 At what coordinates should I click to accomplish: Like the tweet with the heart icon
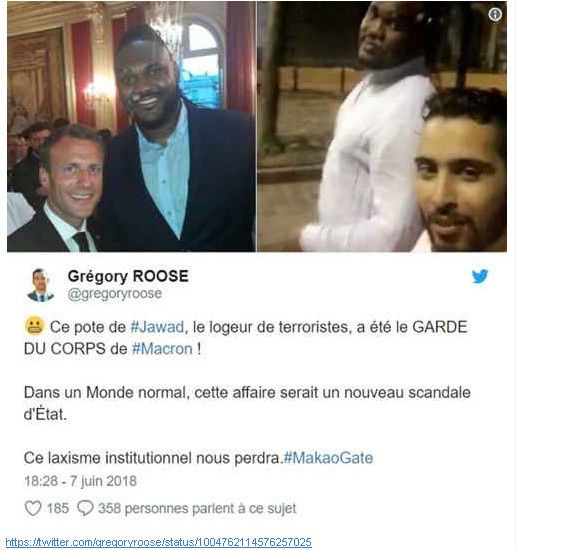pos(33,508)
